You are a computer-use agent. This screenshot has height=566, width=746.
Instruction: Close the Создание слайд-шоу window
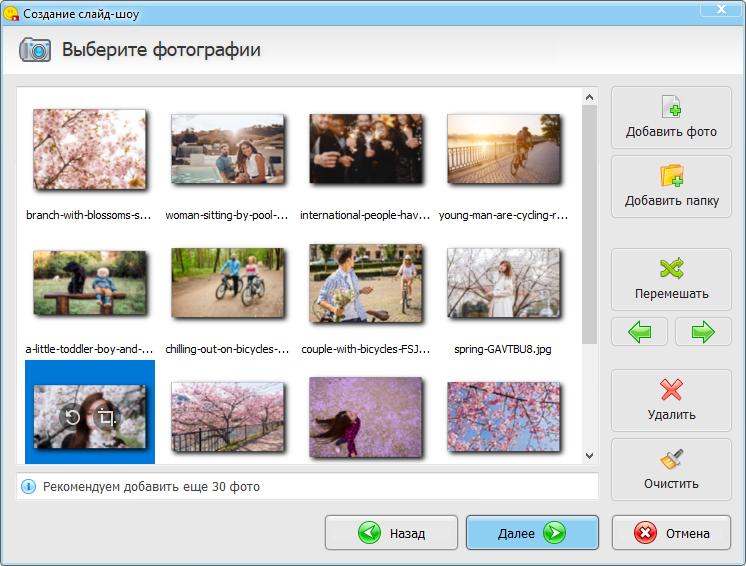point(721,9)
